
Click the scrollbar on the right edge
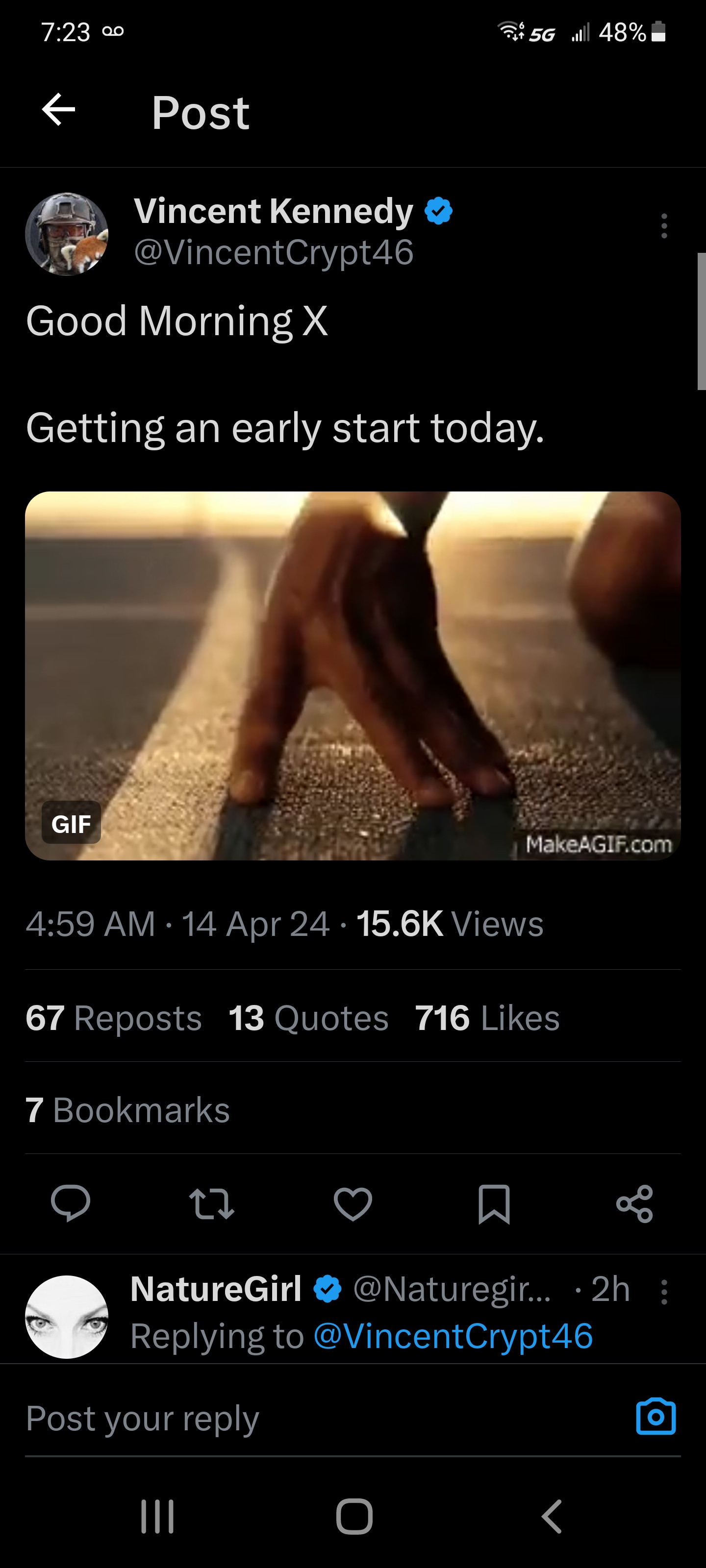701,321
